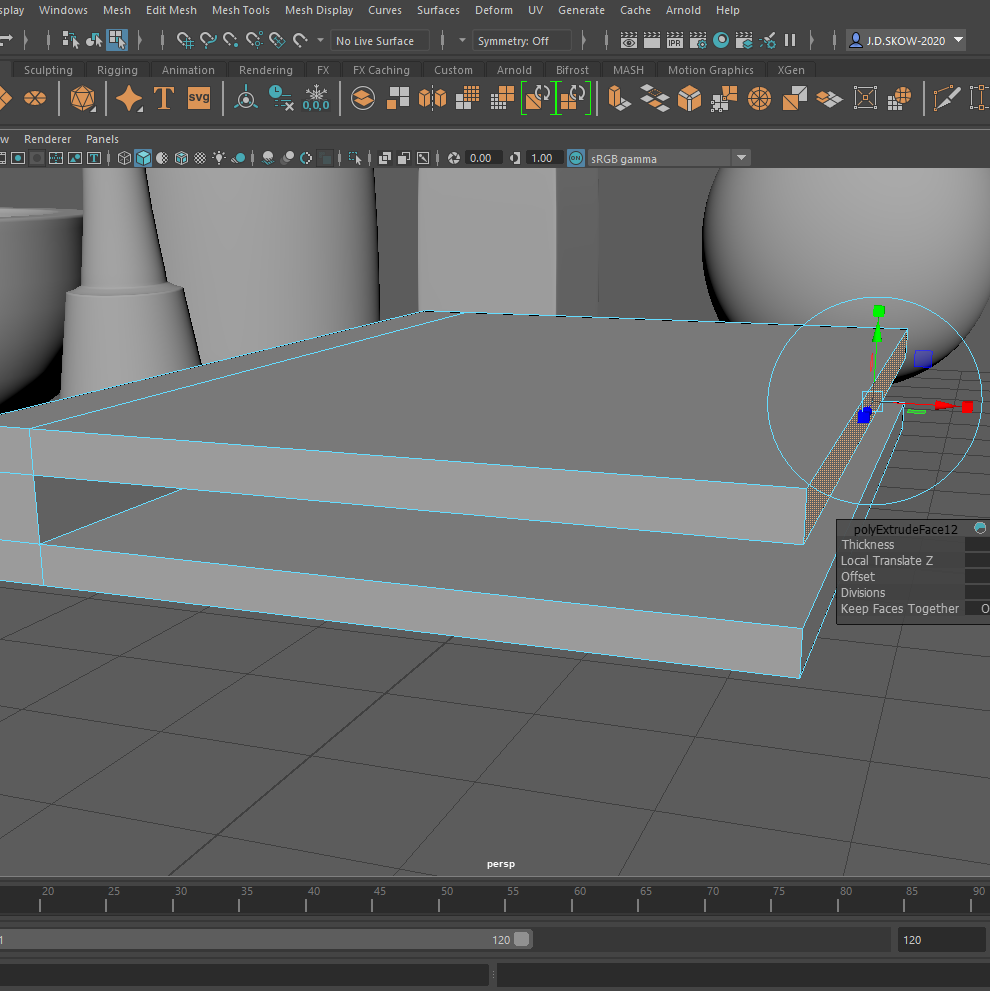Click the Delete History shelf icon
Screen dimensions: 990x991
pos(281,98)
